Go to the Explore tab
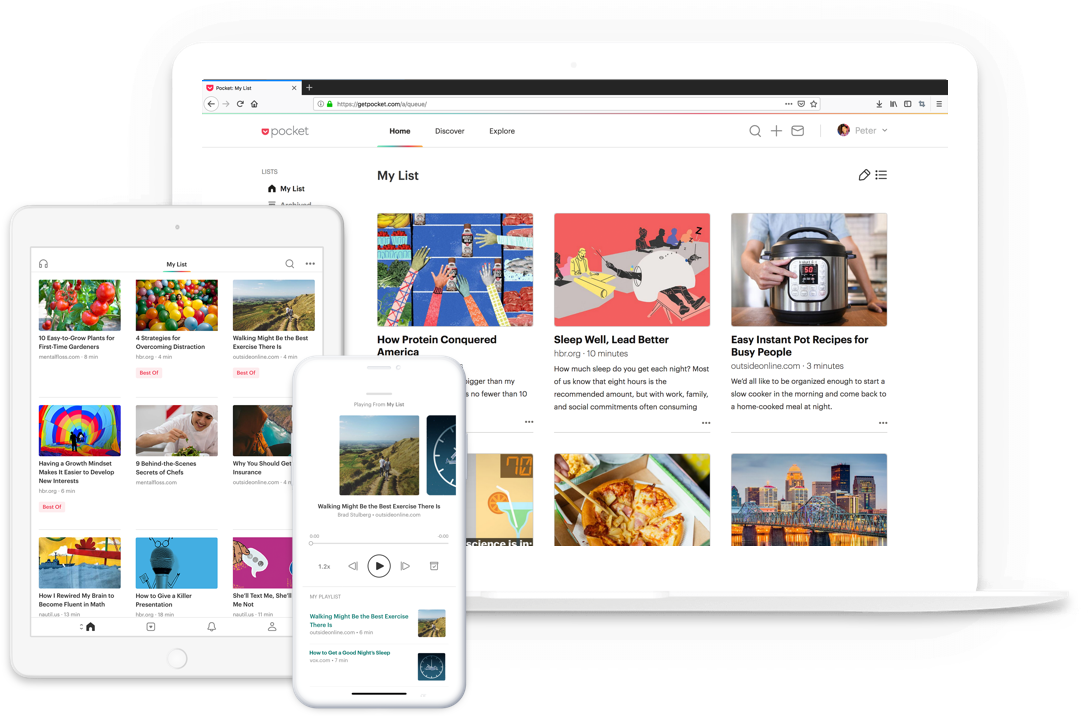 [x=502, y=131]
